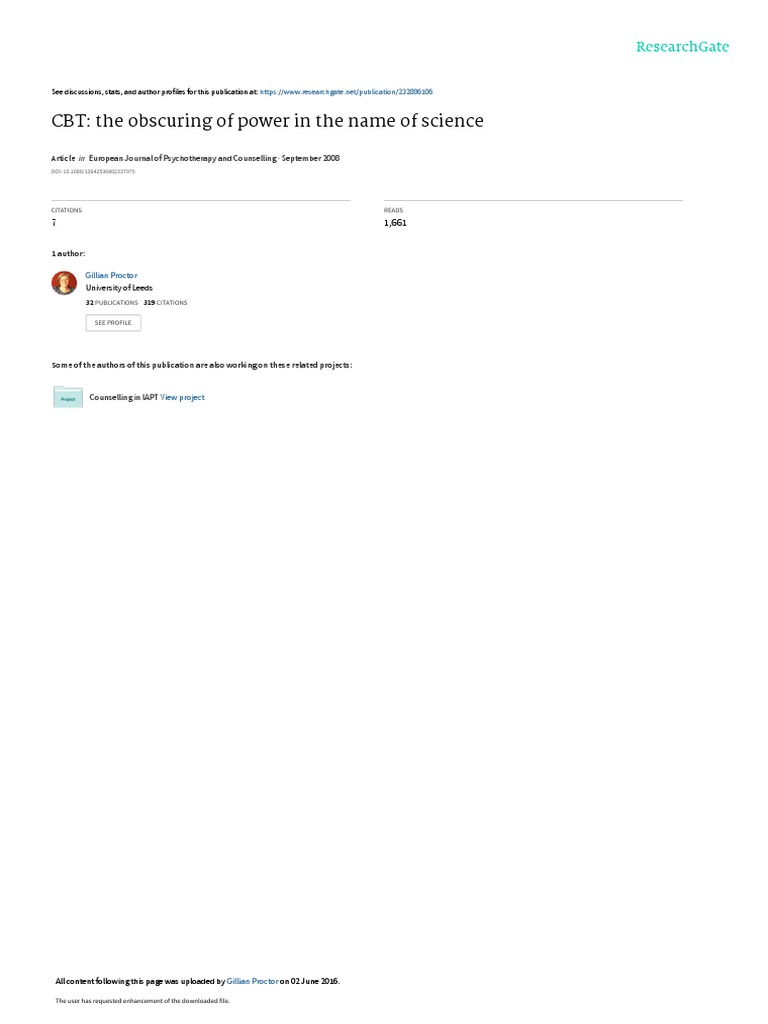768x1024 pixels.
Task: Click the teal Project folder icon
Action: (x=68, y=397)
